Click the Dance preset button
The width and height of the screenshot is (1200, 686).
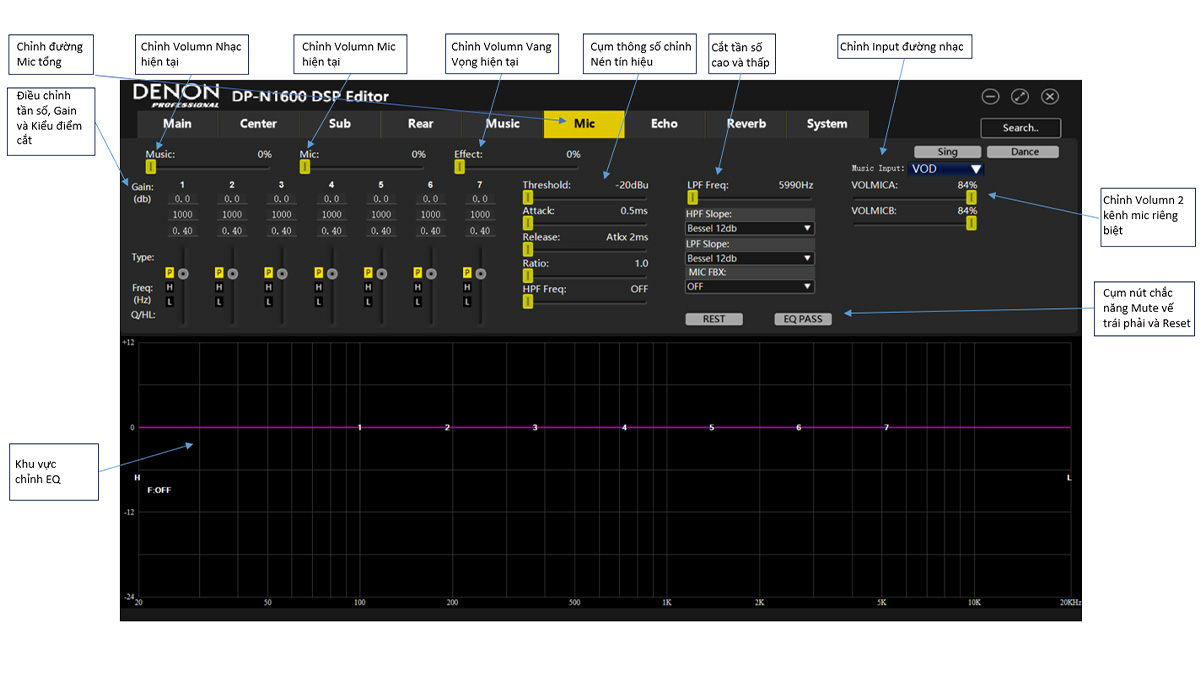coord(1025,152)
